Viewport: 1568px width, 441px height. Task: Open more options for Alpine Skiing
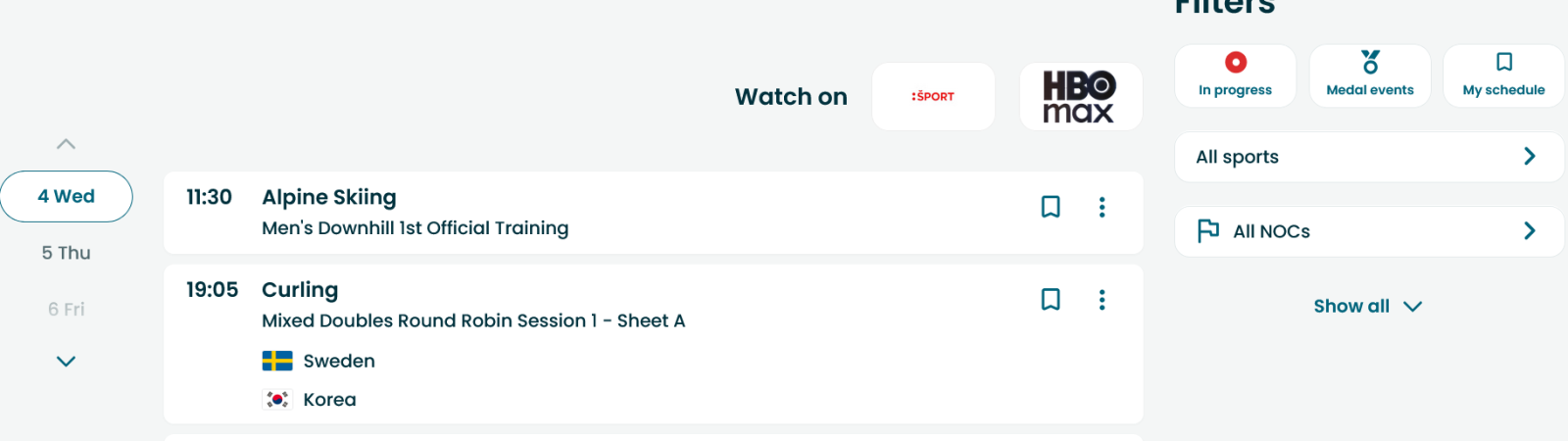(1102, 207)
